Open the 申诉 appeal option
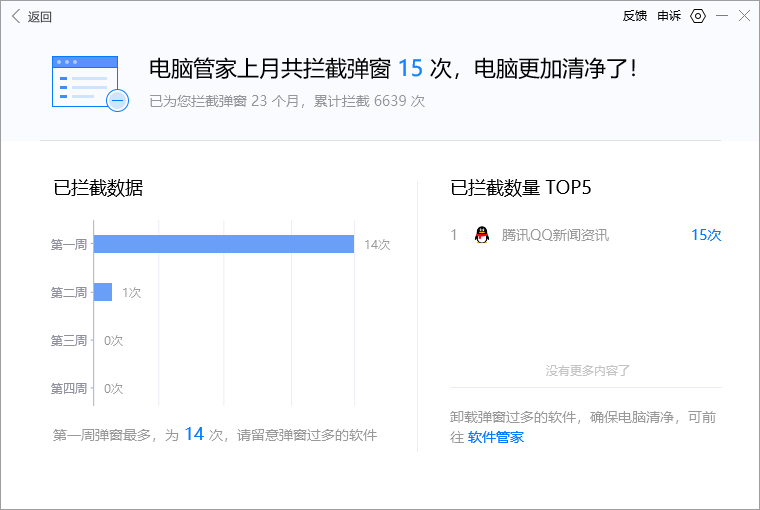760x510 pixels. (669, 16)
